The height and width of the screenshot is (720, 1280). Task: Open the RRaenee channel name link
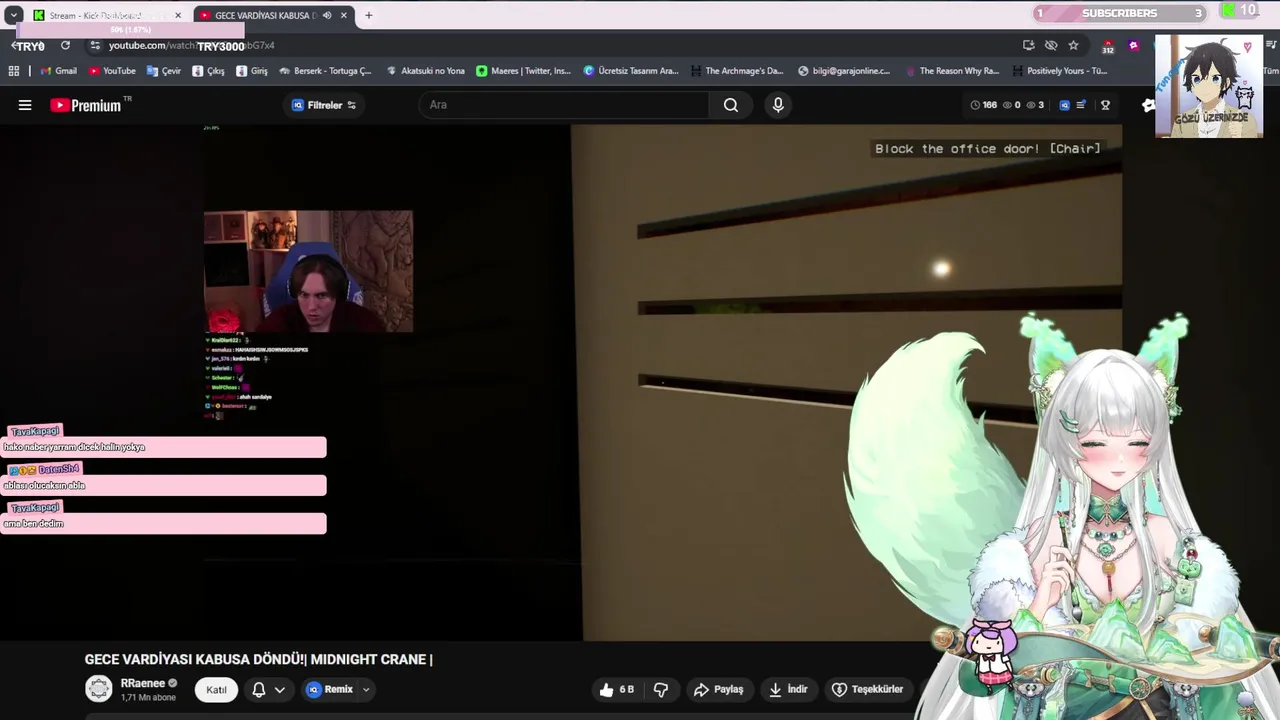[142, 683]
